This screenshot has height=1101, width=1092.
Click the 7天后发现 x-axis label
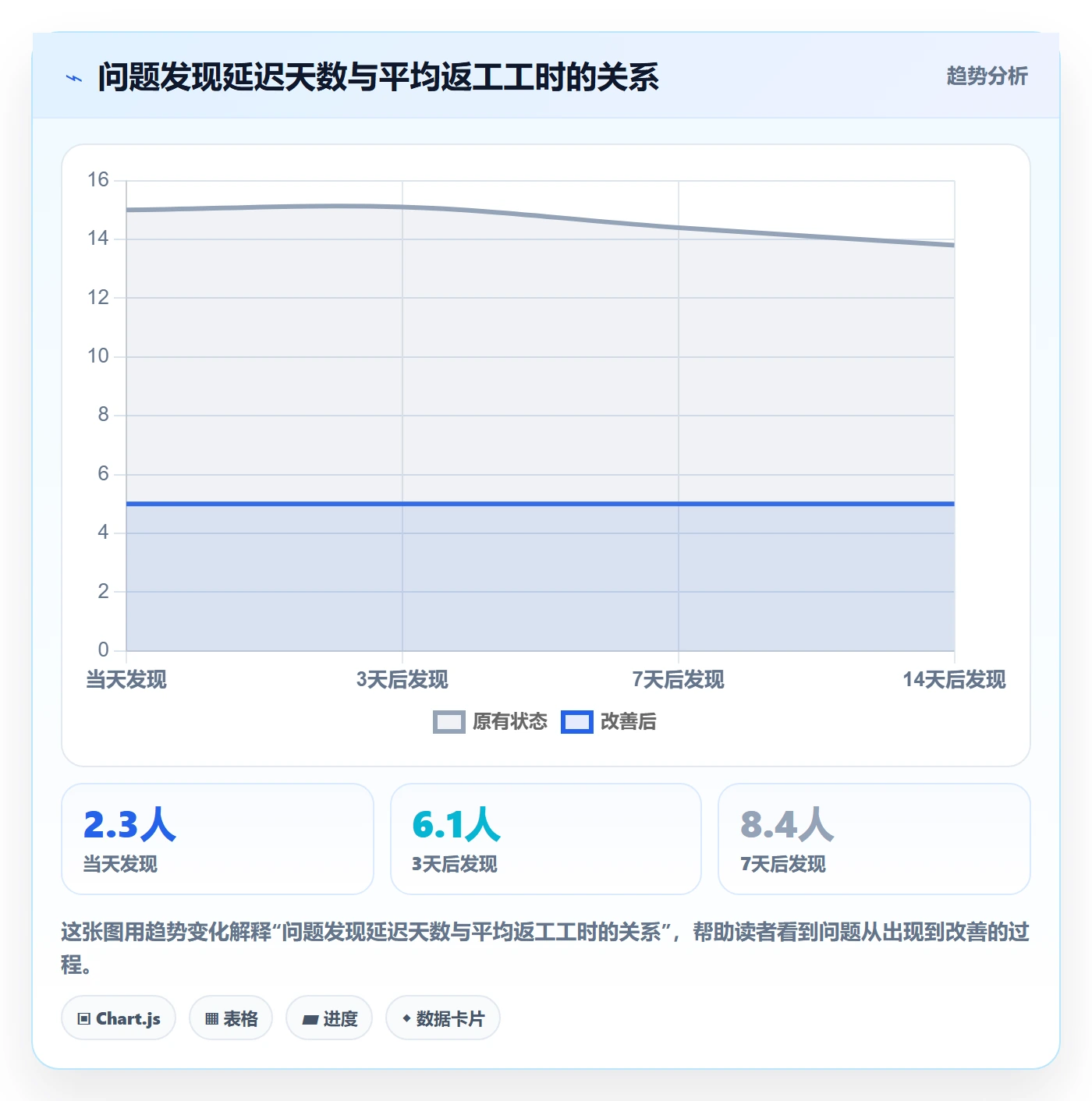coord(679,680)
